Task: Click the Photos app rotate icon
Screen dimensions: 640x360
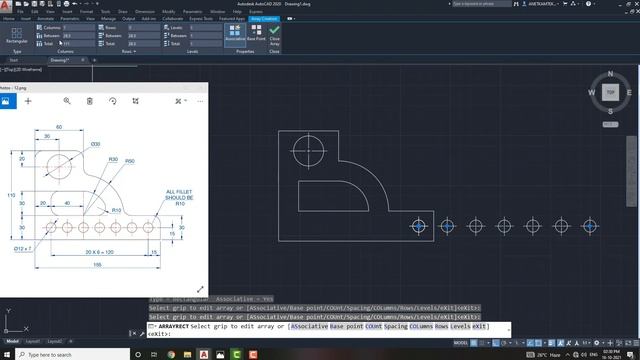Action: click(113, 101)
